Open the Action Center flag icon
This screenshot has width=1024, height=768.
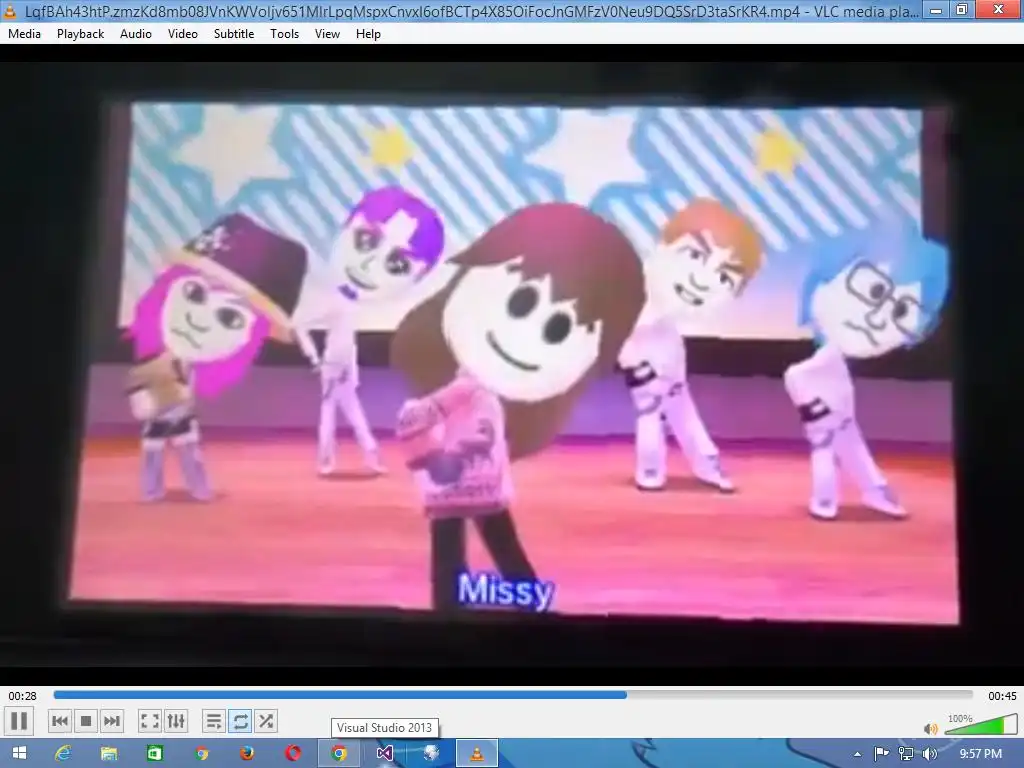pyautogui.click(x=881, y=754)
